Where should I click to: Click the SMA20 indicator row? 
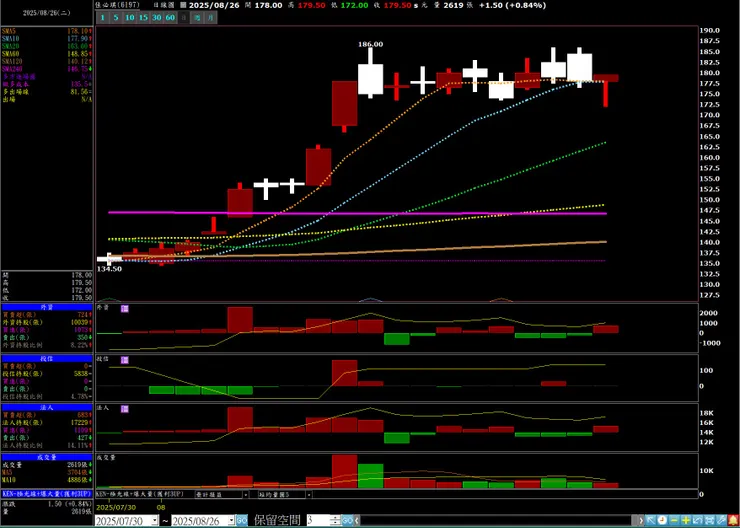(x=47, y=46)
